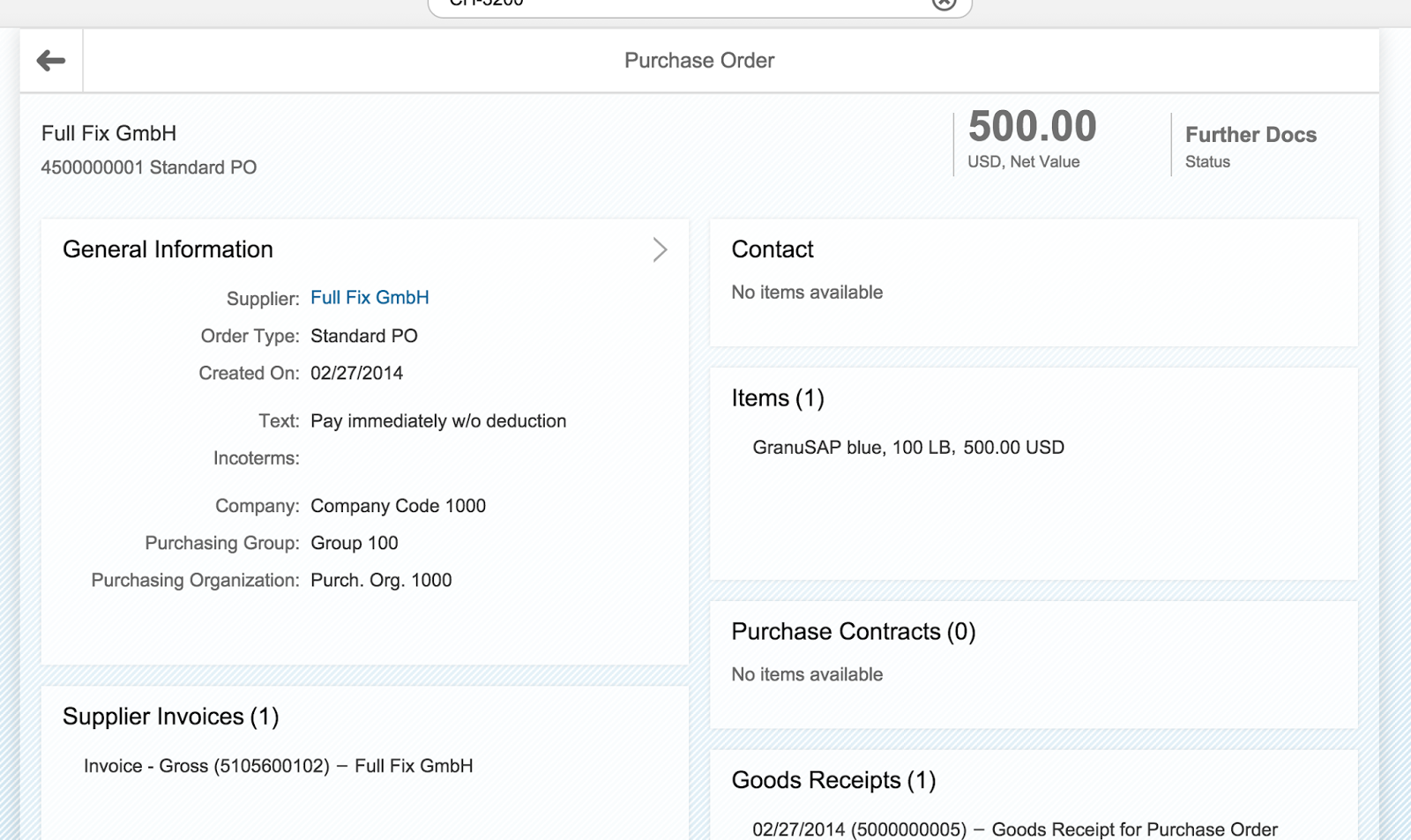
Task: Open supplier invoice 5105600102
Action: coord(278,766)
